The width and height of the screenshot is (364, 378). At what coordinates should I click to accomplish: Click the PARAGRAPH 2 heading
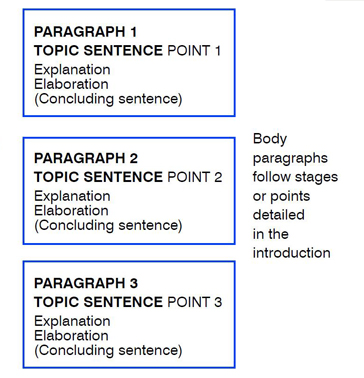(x=86, y=158)
